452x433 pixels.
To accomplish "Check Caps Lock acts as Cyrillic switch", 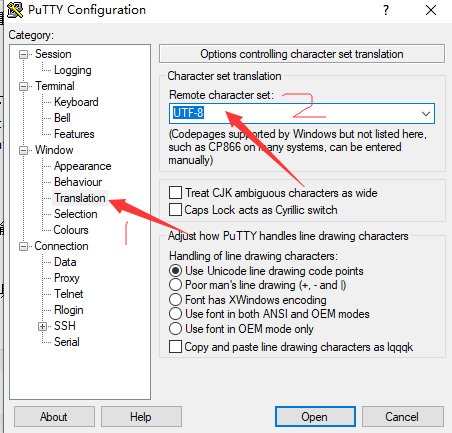I will (x=175, y=210).
